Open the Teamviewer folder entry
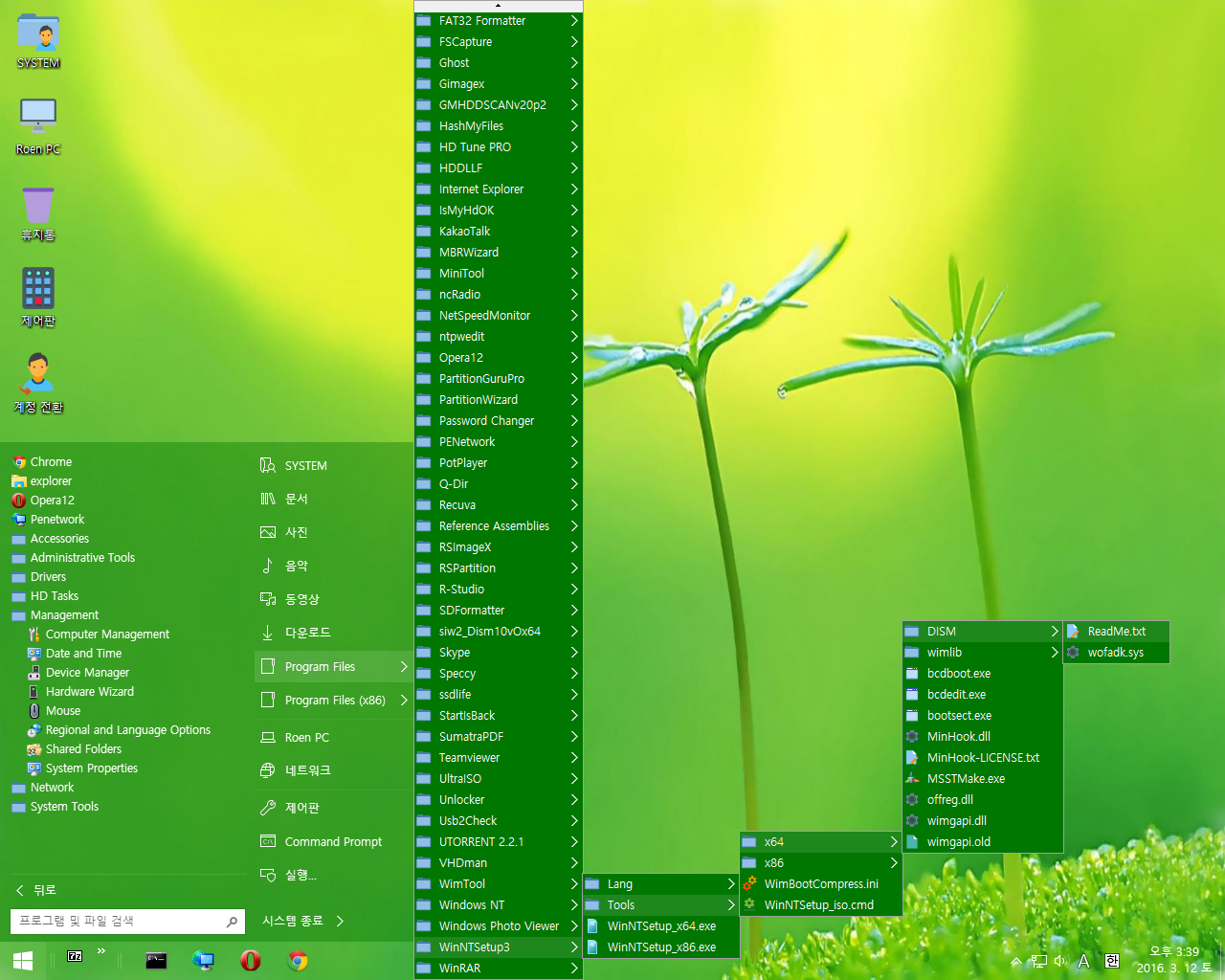Image resolution: width=1225 pixels, height=980 pixels. [x=499, y=758]
